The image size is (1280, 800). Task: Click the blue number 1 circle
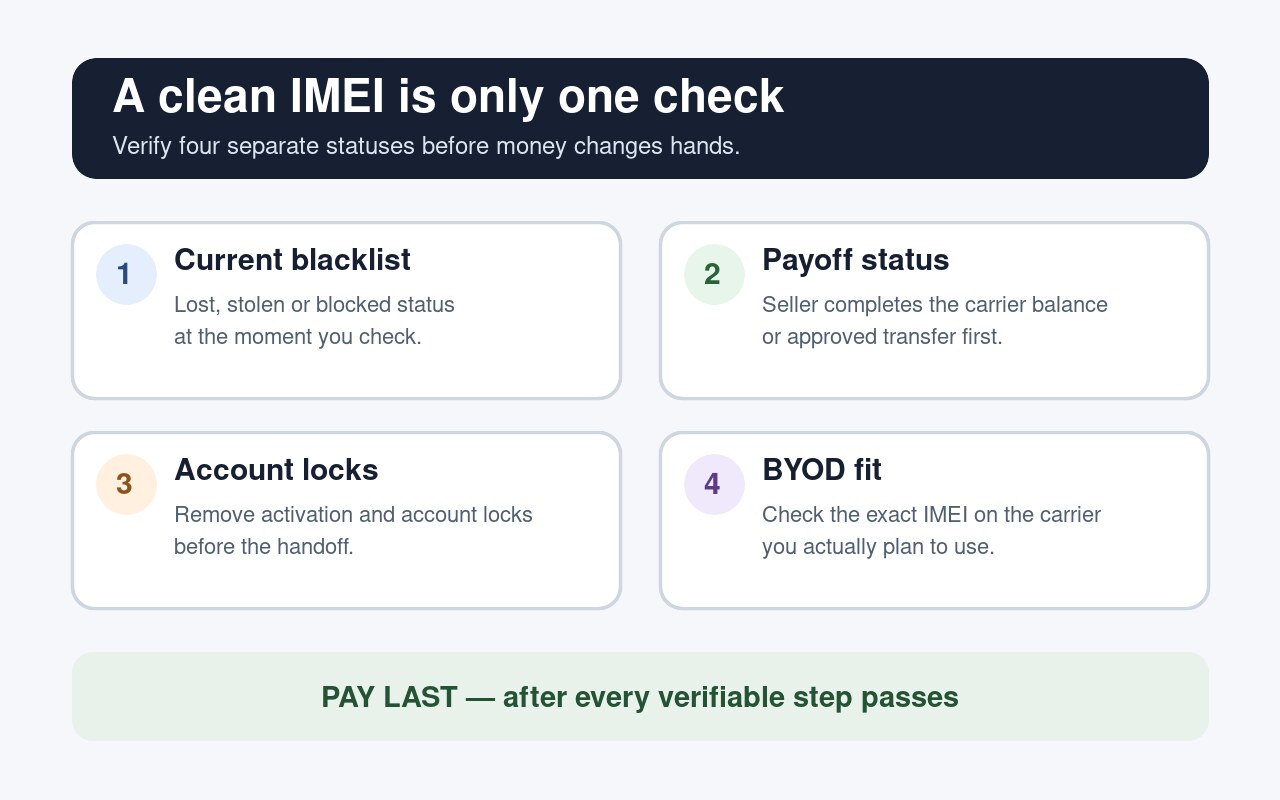(x=126, y=274)
